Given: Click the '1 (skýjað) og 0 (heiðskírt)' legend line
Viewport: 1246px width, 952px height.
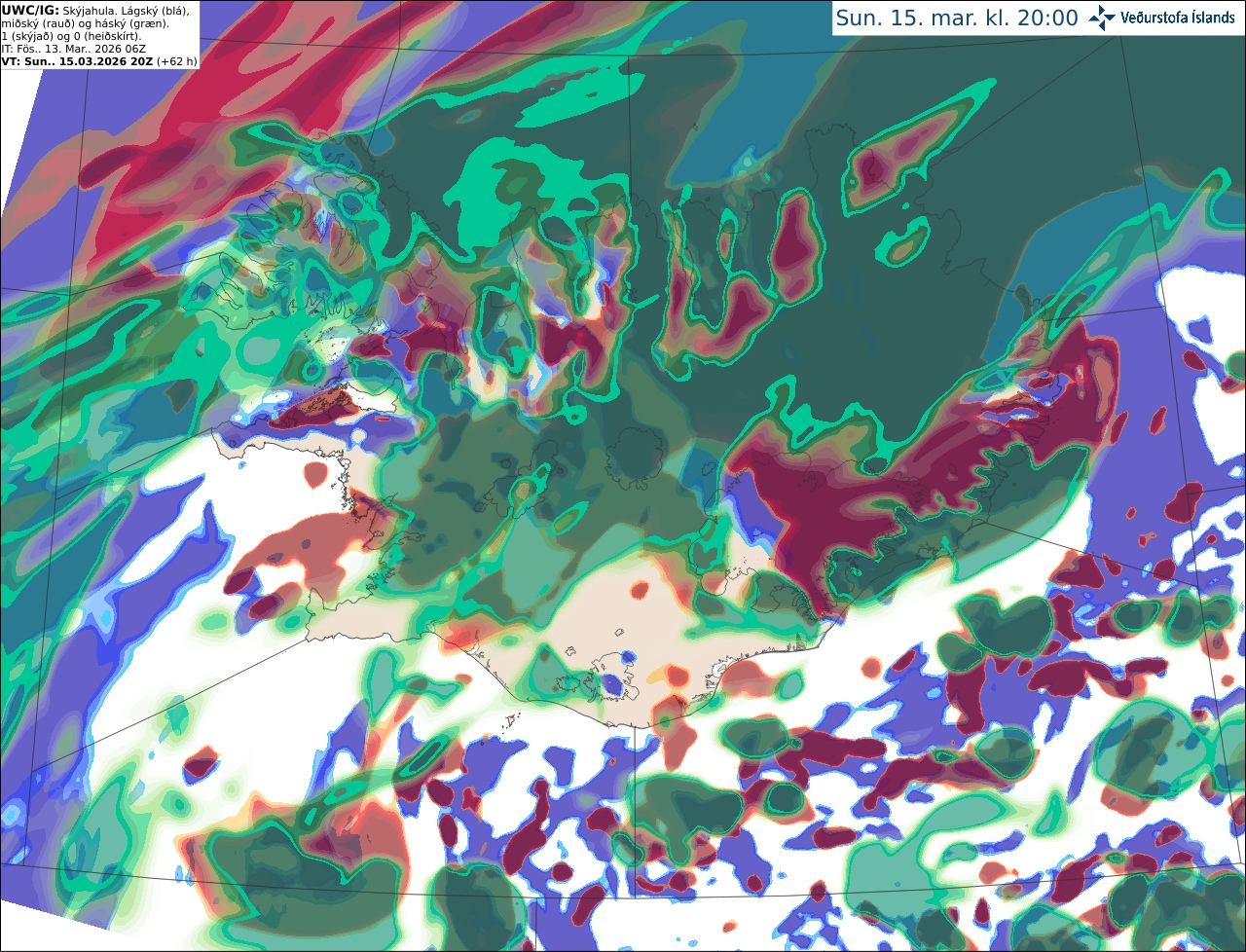Looking at the screenshot, I should pos(71,35).
